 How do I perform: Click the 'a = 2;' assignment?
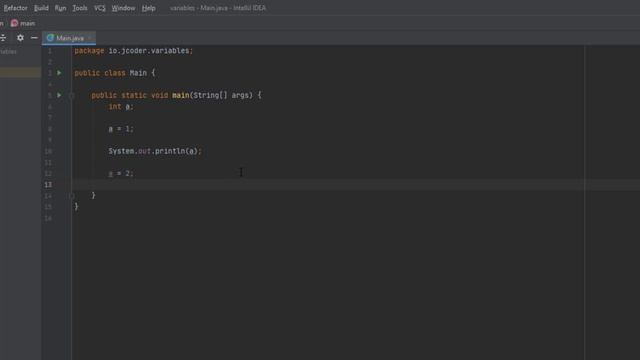(121, 173)
